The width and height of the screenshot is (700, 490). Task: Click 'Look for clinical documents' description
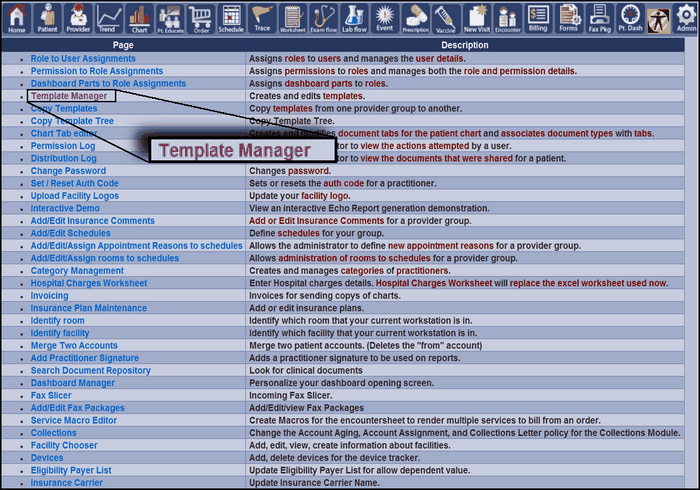306,371
